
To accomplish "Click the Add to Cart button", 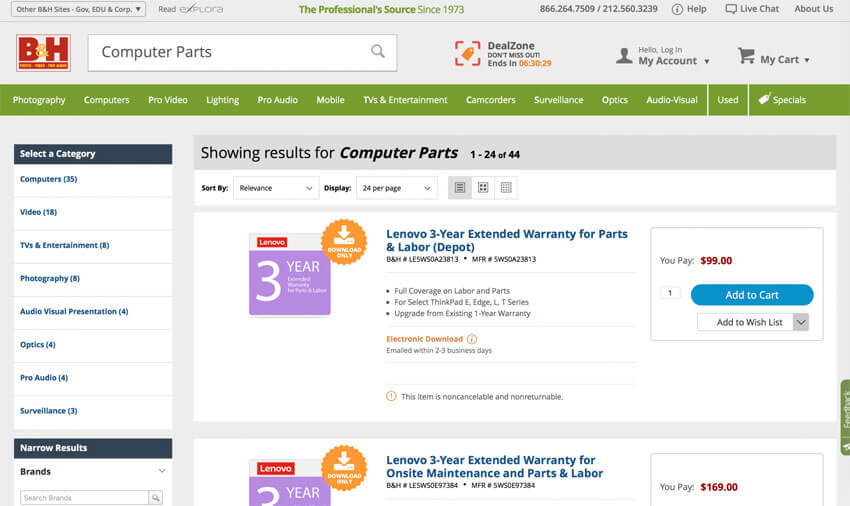I will (x=752, y=295).
